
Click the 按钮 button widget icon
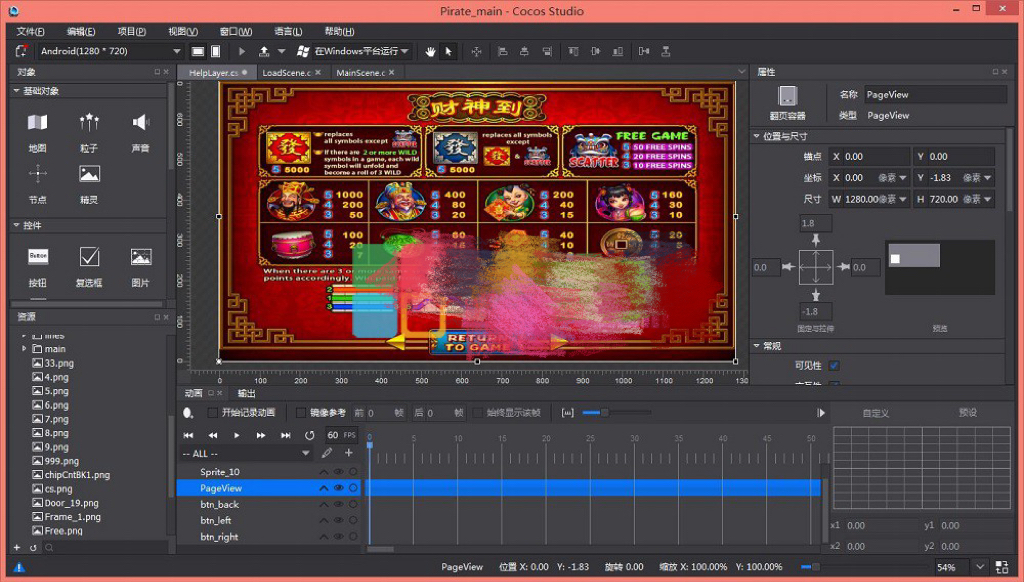point(38,257)
